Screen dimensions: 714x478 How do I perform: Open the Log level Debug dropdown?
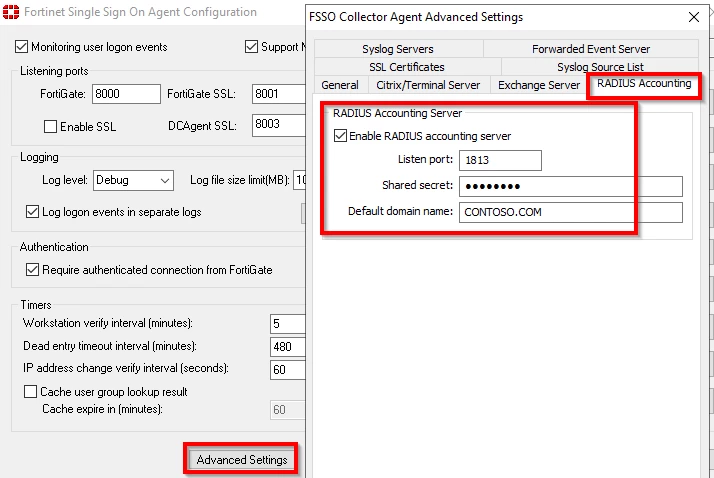[x=133, y=180]
